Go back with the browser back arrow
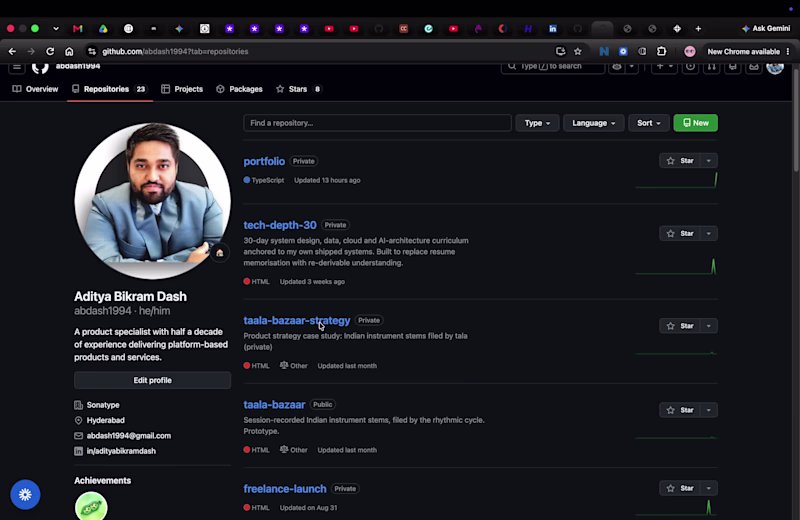 point(12,52)
